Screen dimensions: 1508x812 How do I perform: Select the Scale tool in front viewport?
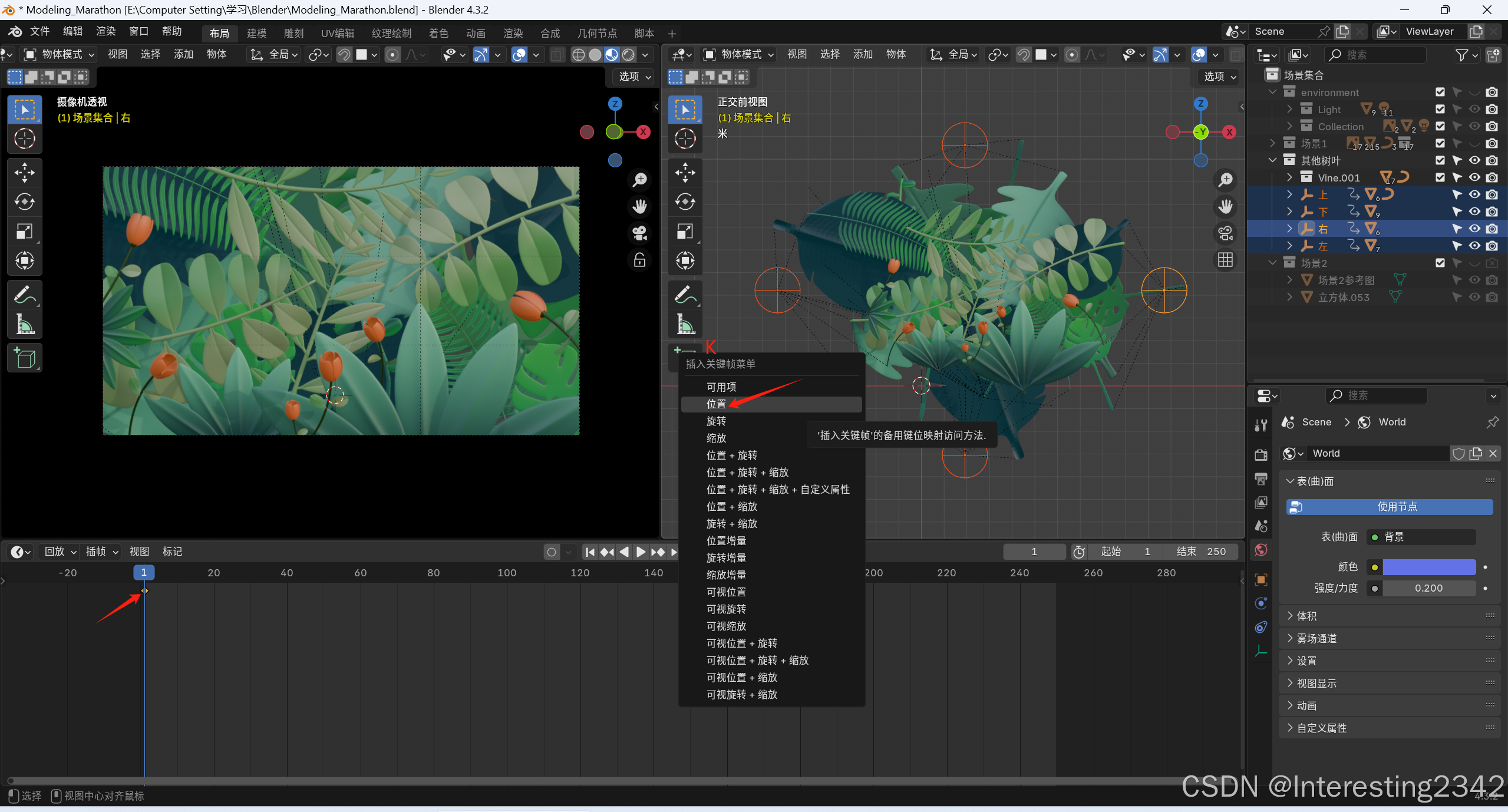click(685, 232)
